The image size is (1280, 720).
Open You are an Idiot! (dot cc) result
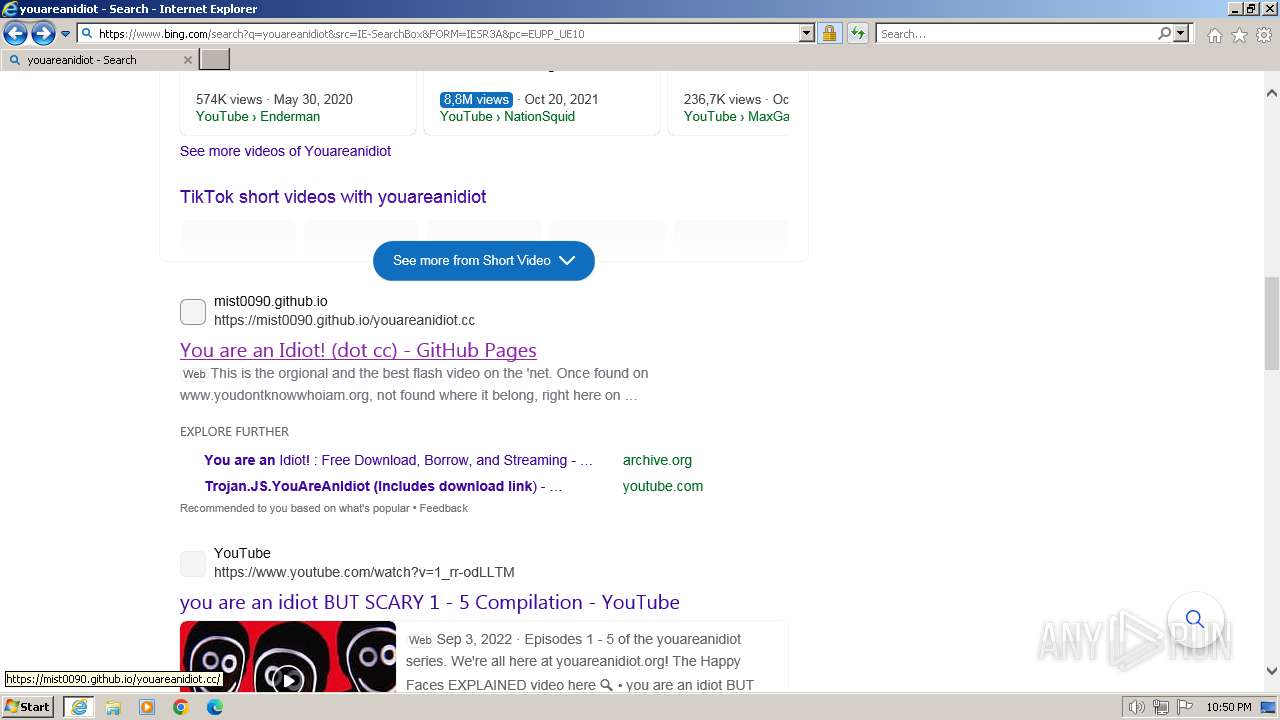[358, 350]
